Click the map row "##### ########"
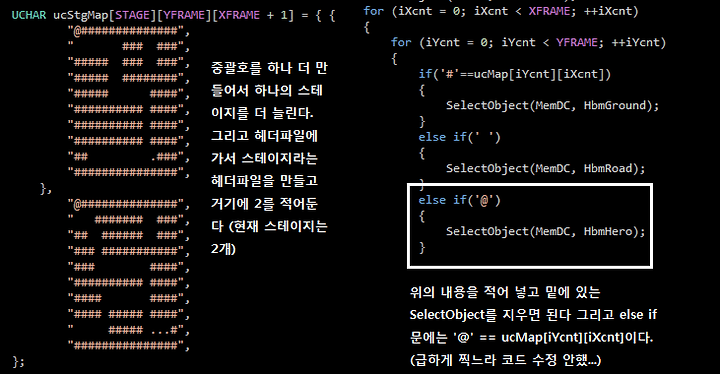This screenshot has height=374, width=720. (129, 78)
